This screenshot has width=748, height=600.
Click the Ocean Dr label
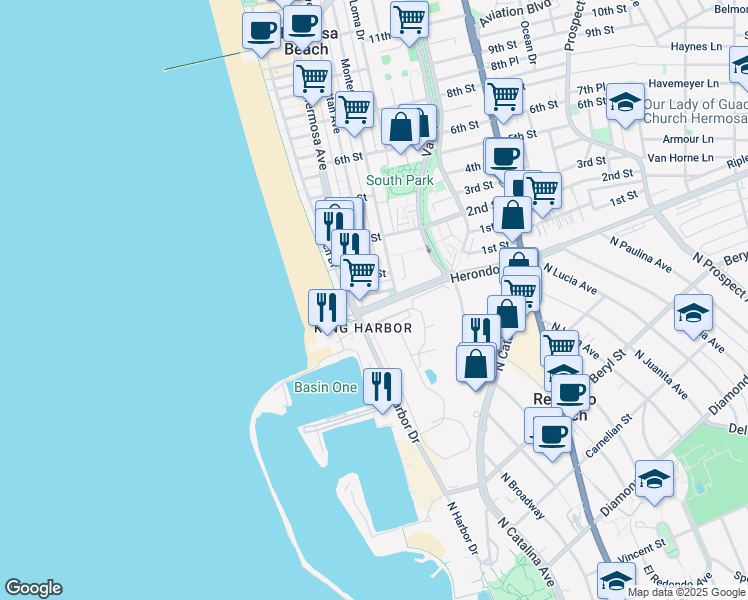[529, 42]
